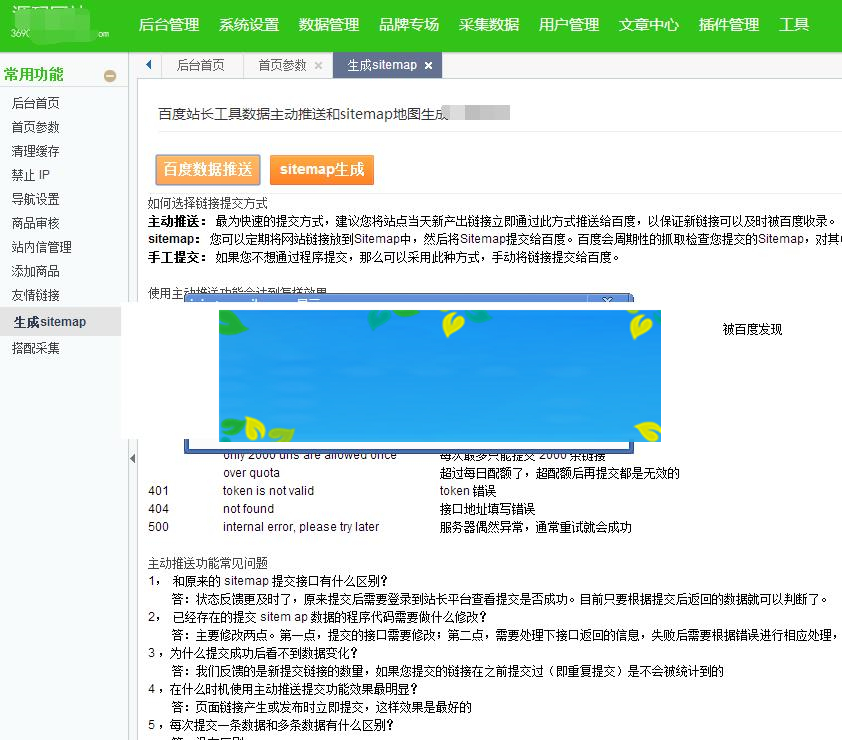The width and height of the screenshot is (842, 740).
Task: Click the left arrow to scroll tabs
Action: coord(147,64)
